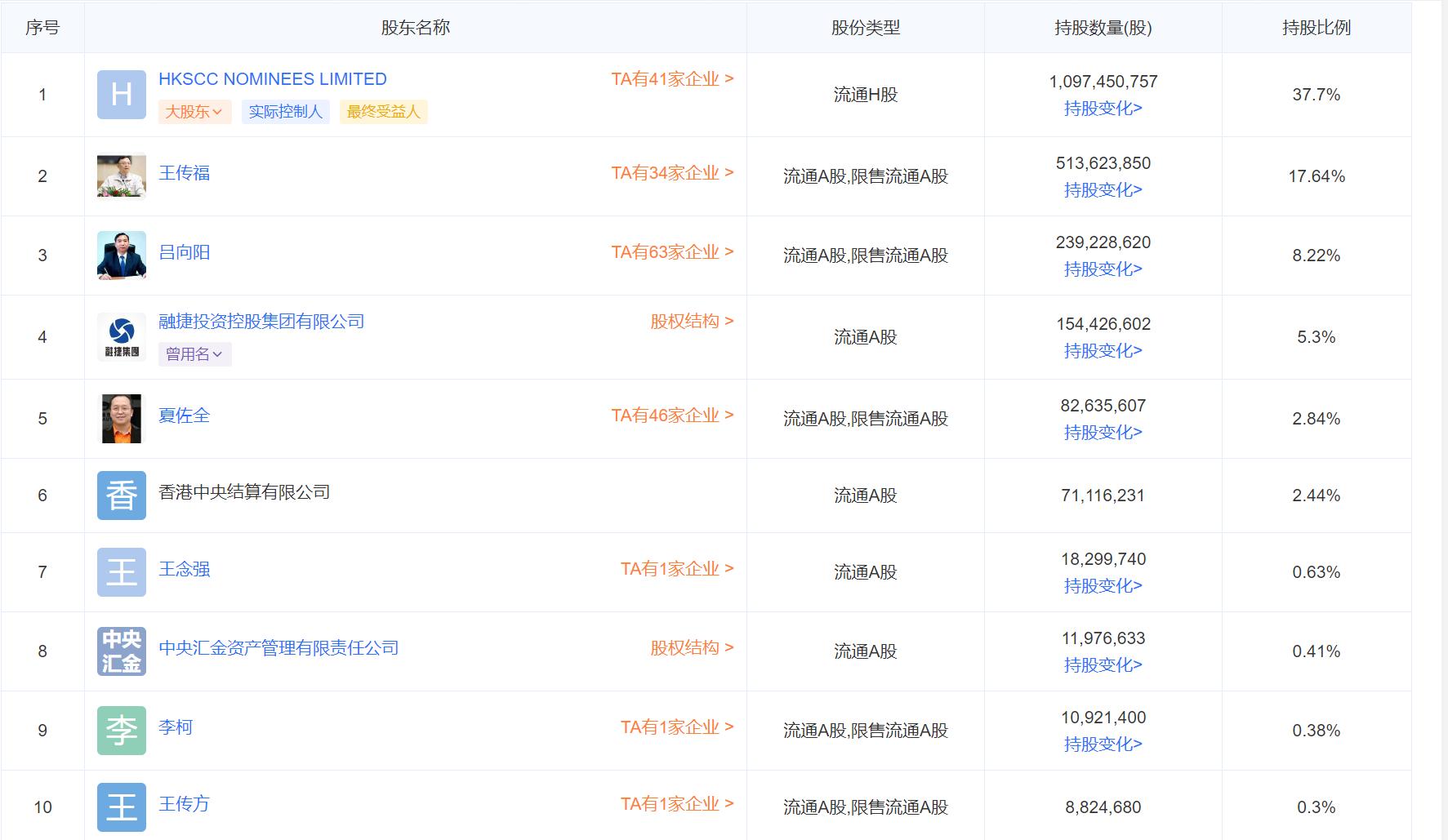Viewport: 1448px width, 840px height.
Task: Click 夏佐全's profile photo
Action: click(121, 417)
